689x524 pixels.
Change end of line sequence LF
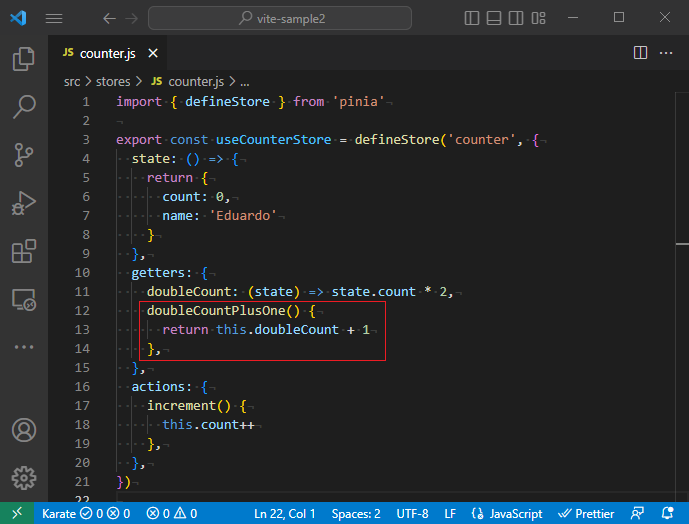[x=450, y=513]
